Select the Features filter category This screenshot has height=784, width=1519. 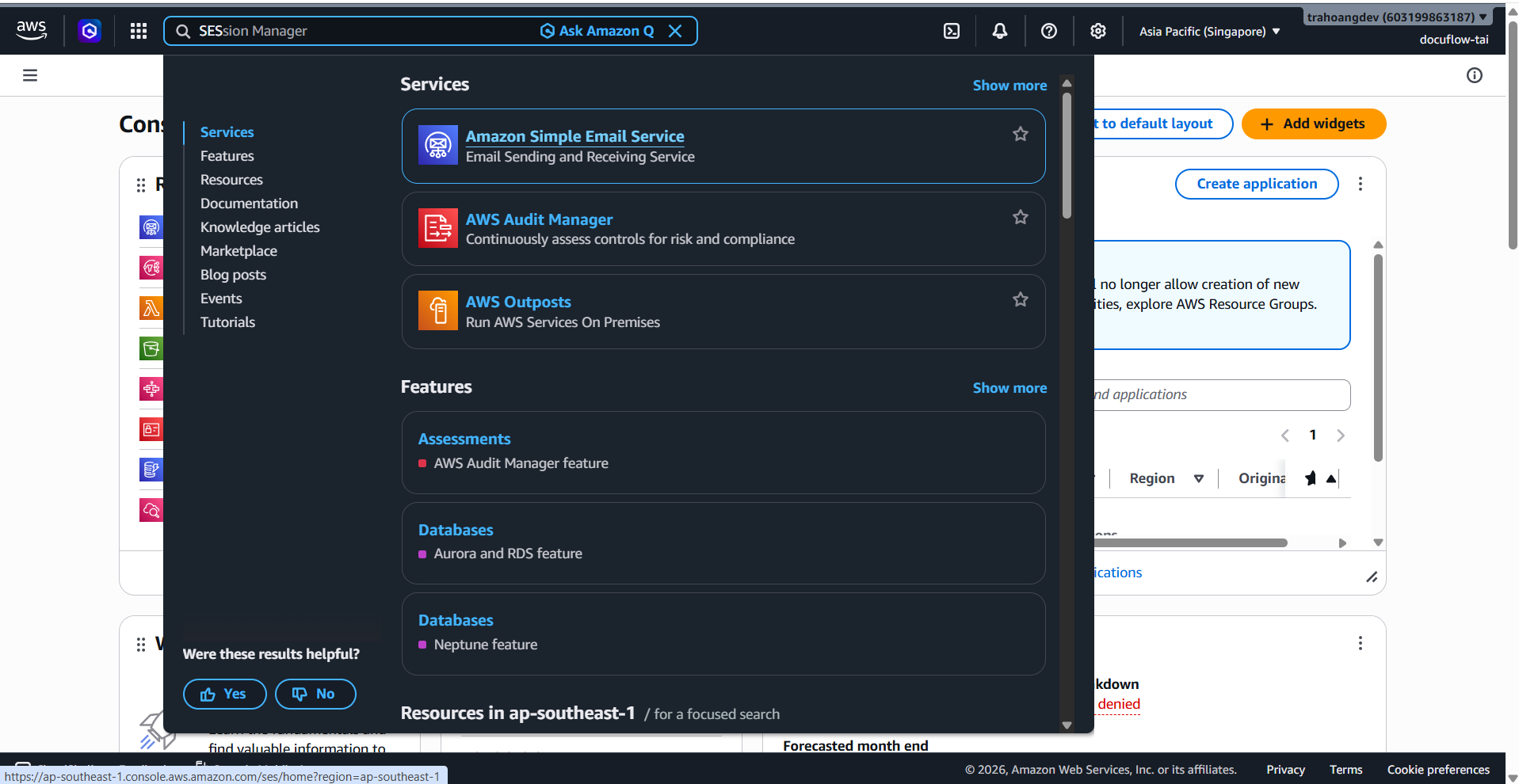[227, 156]
